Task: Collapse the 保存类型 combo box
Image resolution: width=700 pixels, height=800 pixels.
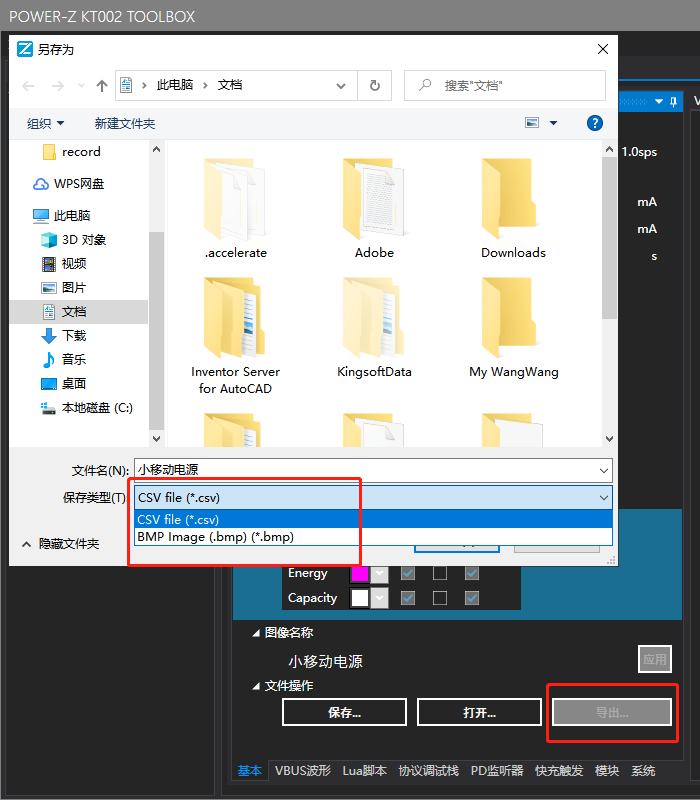Action: click(x=604, y=497)
